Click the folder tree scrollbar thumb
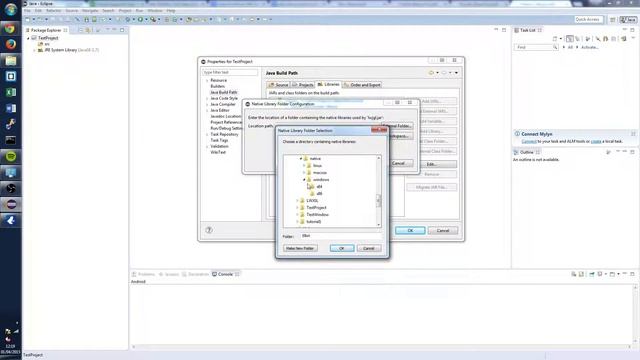This screenshot has width=640, height=360. coord(378,200)
